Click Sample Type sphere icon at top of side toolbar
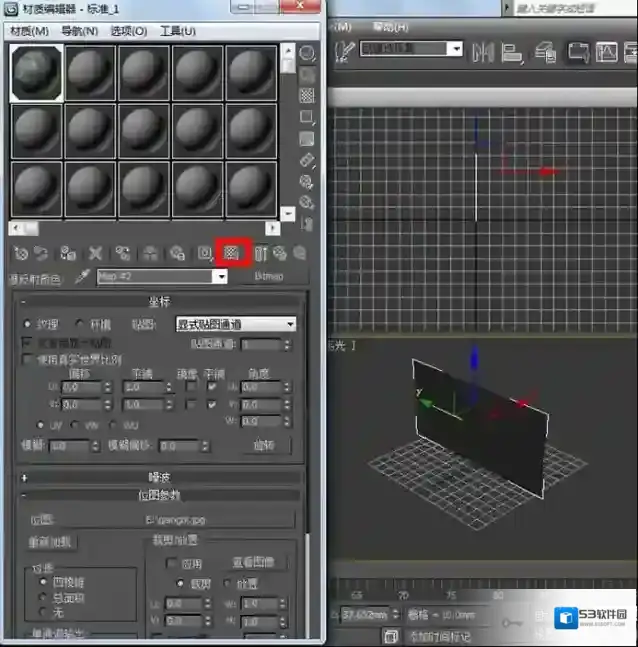 [307, 53]
